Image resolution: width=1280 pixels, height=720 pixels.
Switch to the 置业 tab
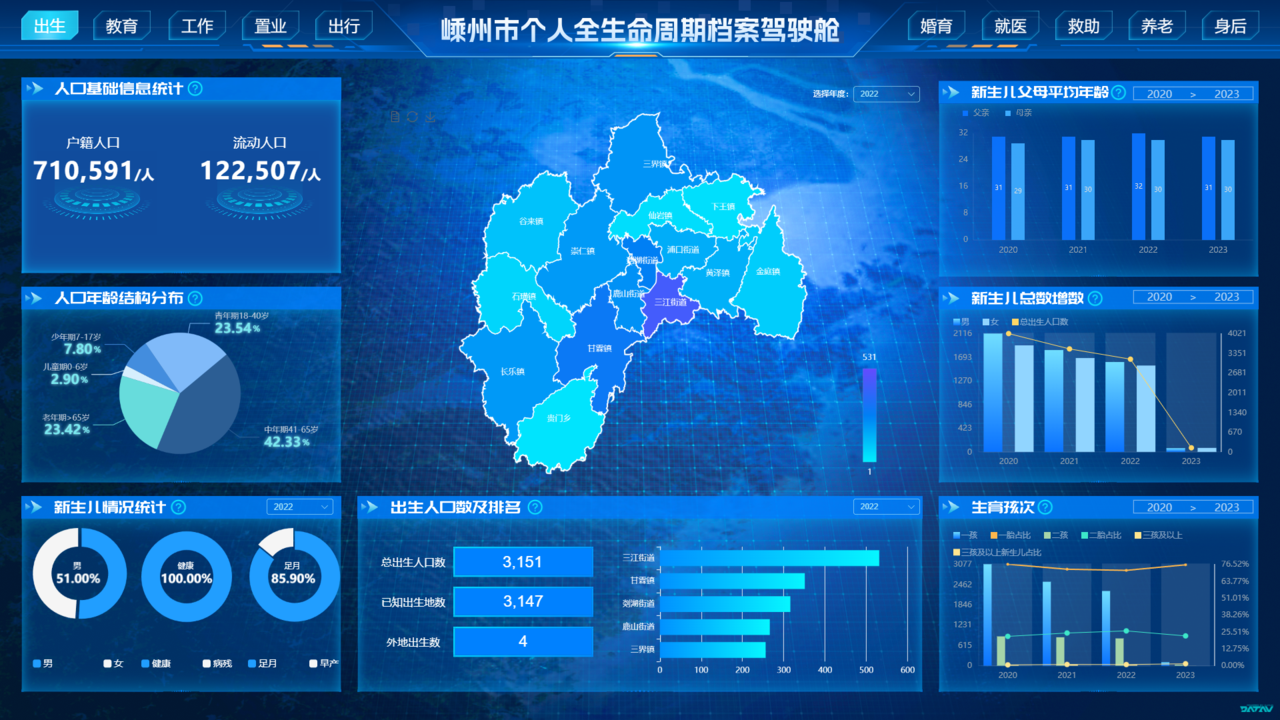tap(270, 26)
